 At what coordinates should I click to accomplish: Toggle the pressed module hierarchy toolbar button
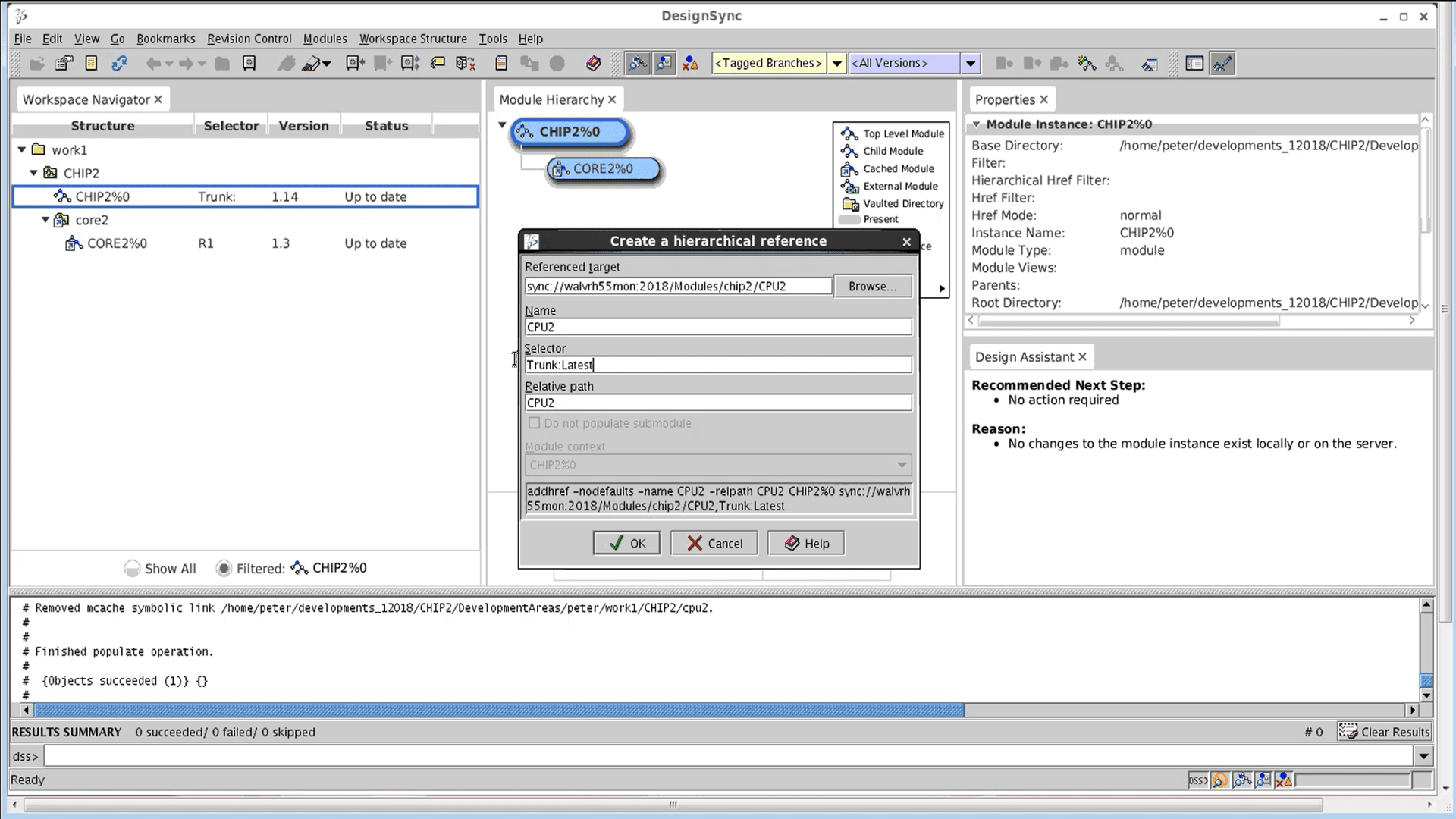click(638, 64)
